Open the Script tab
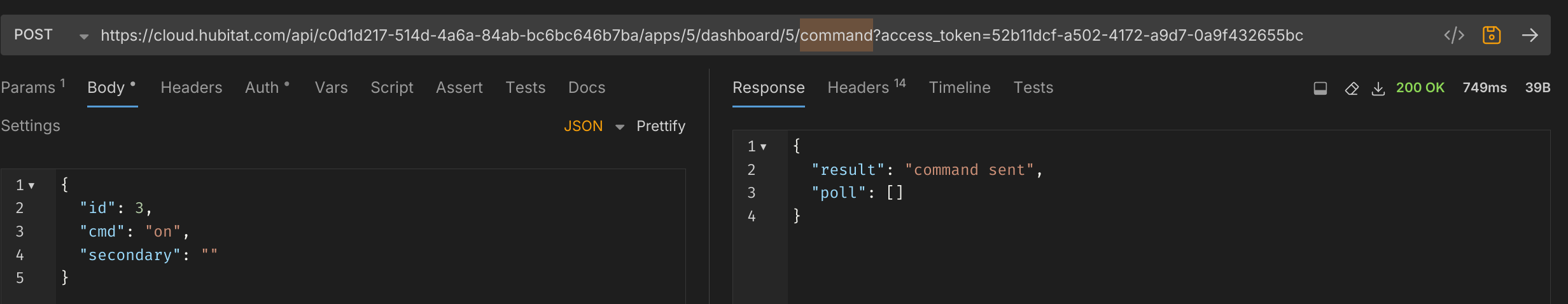The image size is (1568, 304). click(391, 88)
